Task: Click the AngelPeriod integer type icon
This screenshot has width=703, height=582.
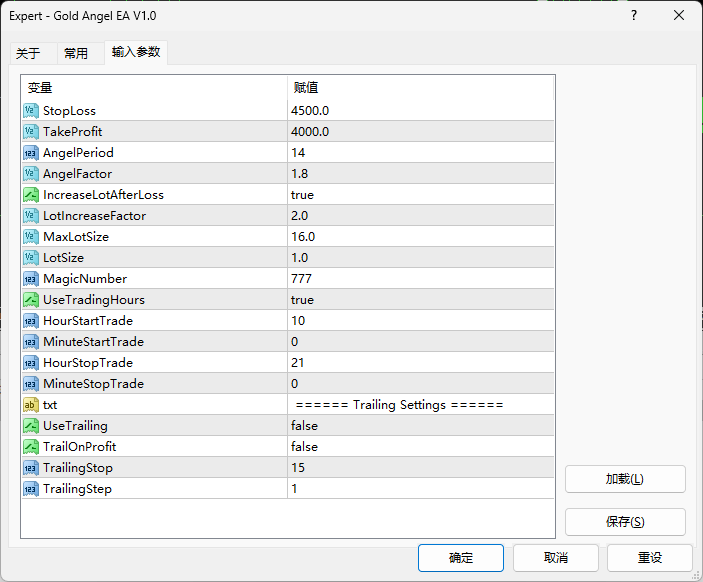Action: tap(30, 153)
